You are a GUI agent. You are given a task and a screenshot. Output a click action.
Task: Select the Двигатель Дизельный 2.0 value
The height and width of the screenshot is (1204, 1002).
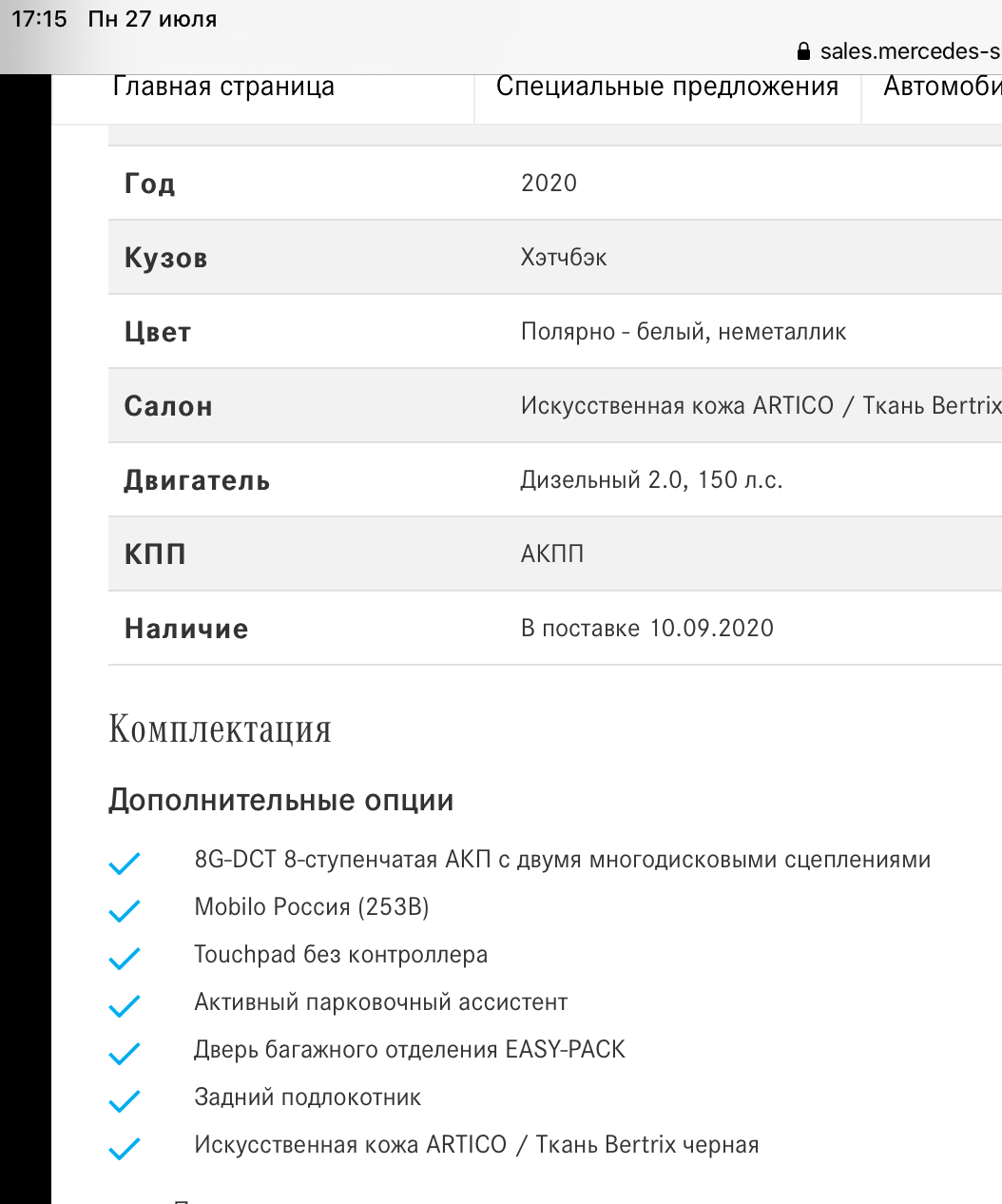[651, 480]
